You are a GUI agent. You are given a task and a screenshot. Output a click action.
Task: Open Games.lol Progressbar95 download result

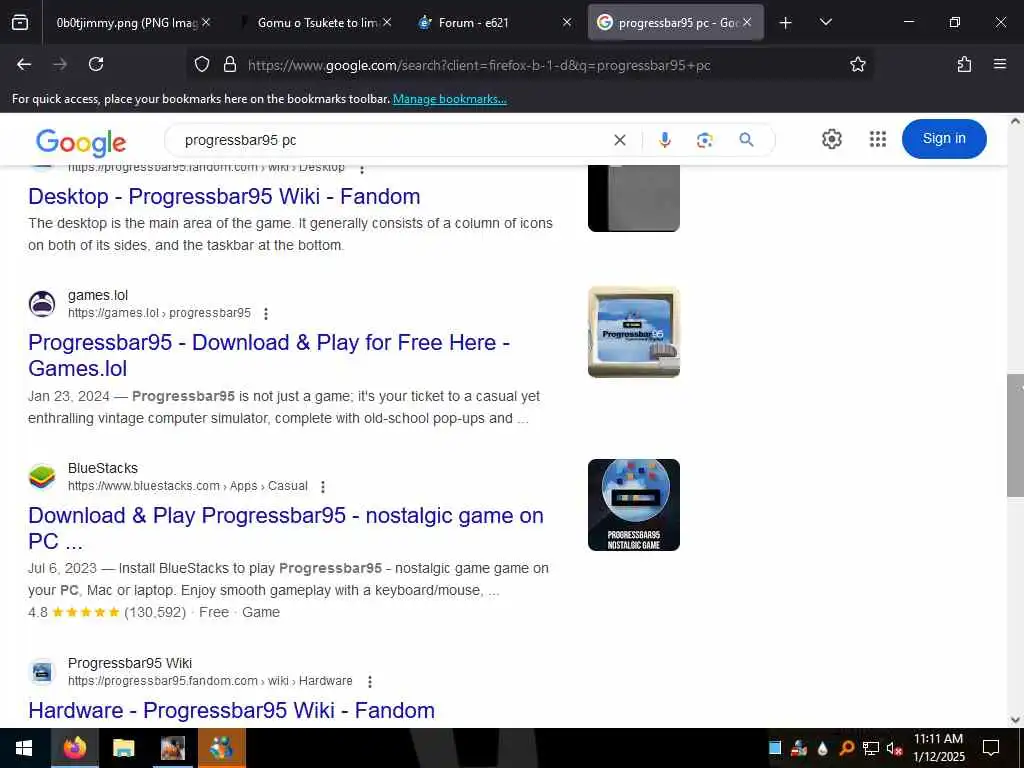(x=268, y=355)
